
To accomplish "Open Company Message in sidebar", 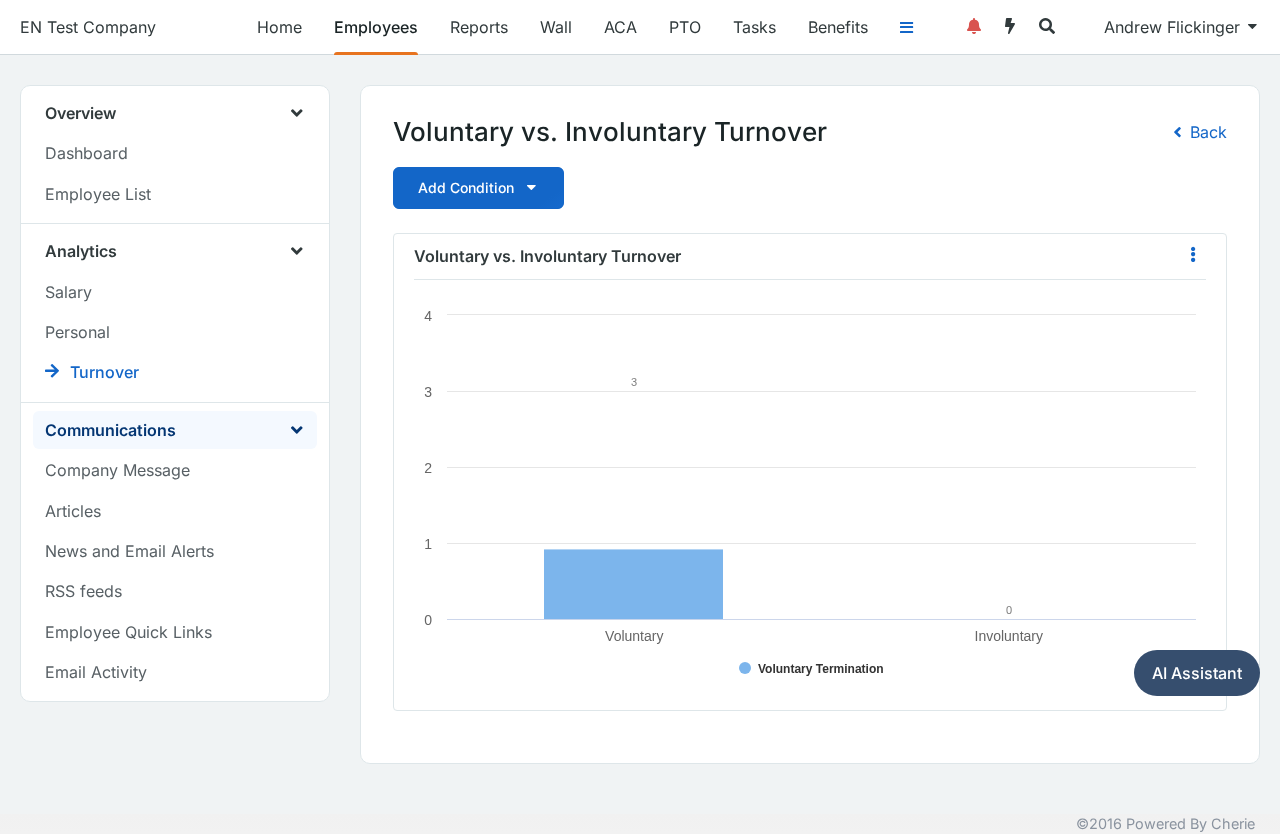I will coord(117,470).
